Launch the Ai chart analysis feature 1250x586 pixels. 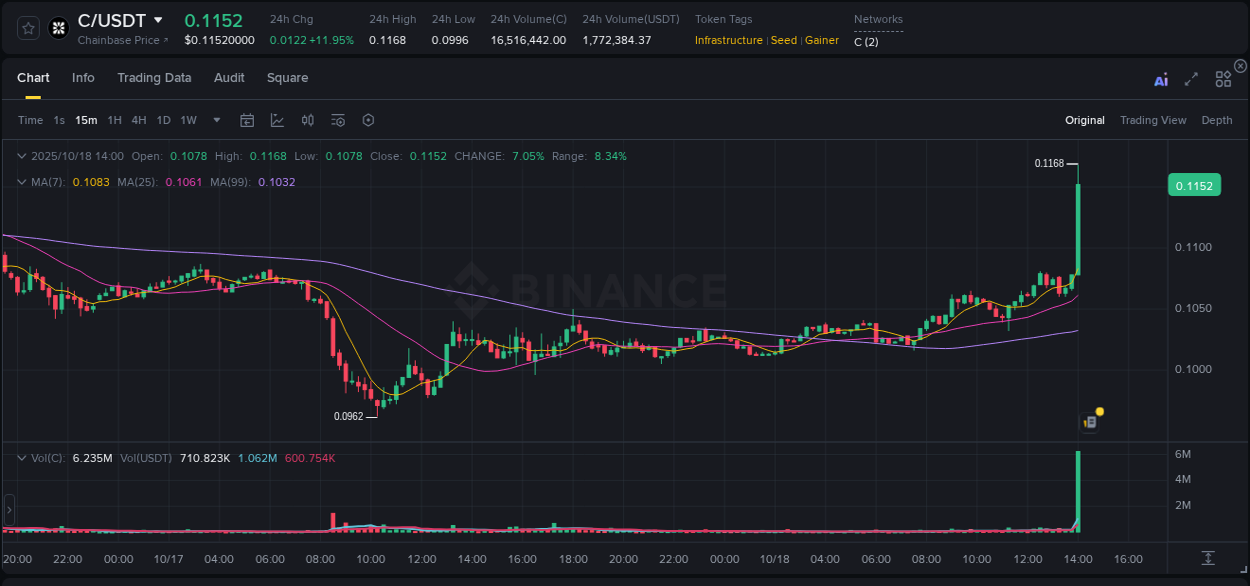[1160, 78]
